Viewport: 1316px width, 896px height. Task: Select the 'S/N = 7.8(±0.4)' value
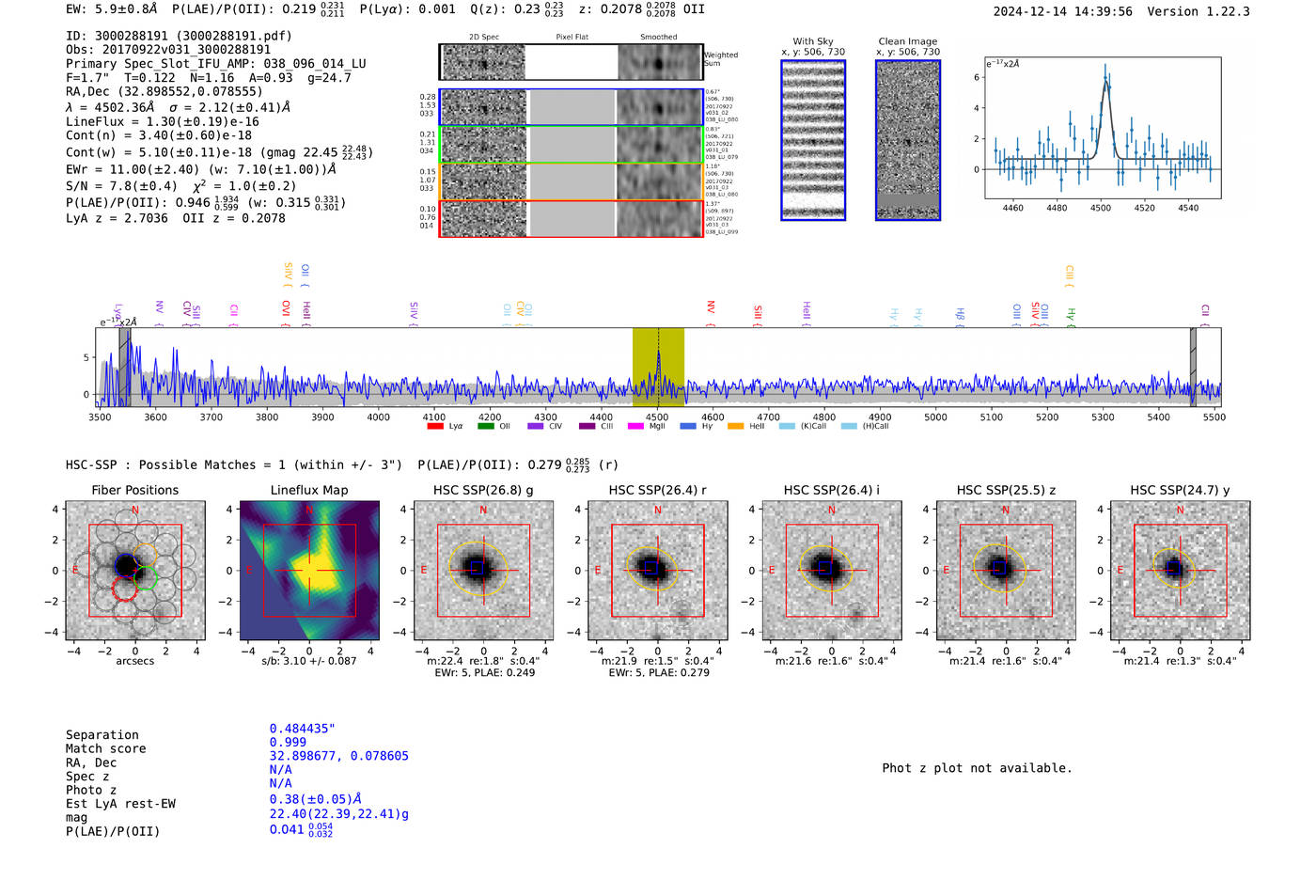[122, 186]
